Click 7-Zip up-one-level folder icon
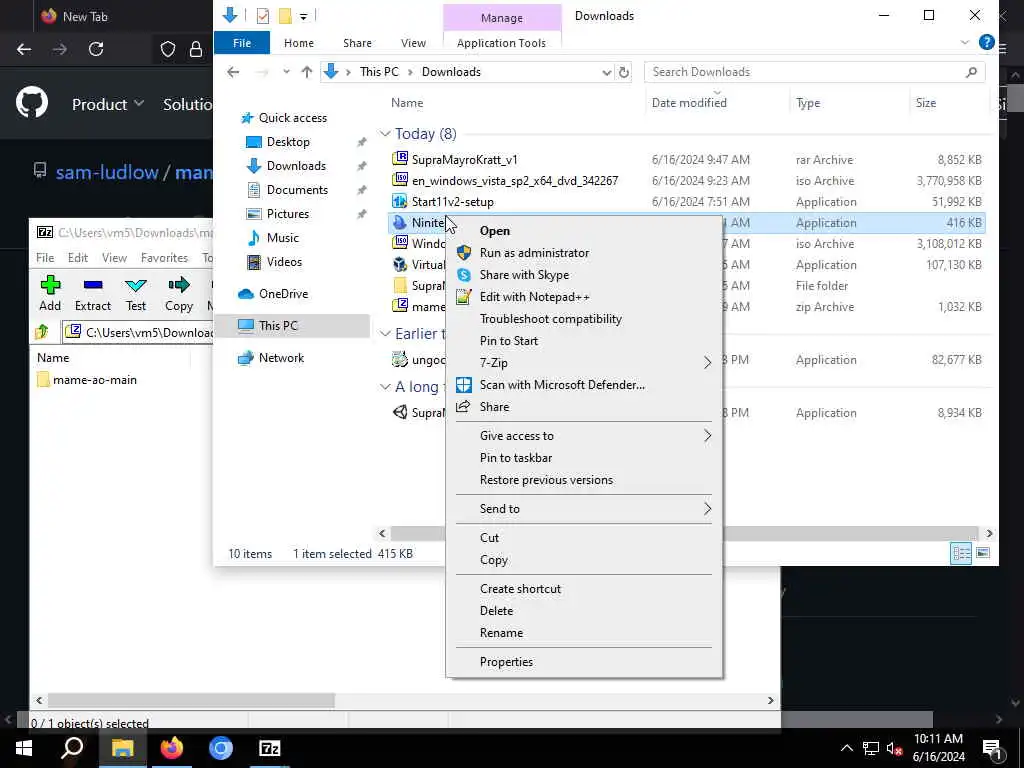 [x=42, y=332]
